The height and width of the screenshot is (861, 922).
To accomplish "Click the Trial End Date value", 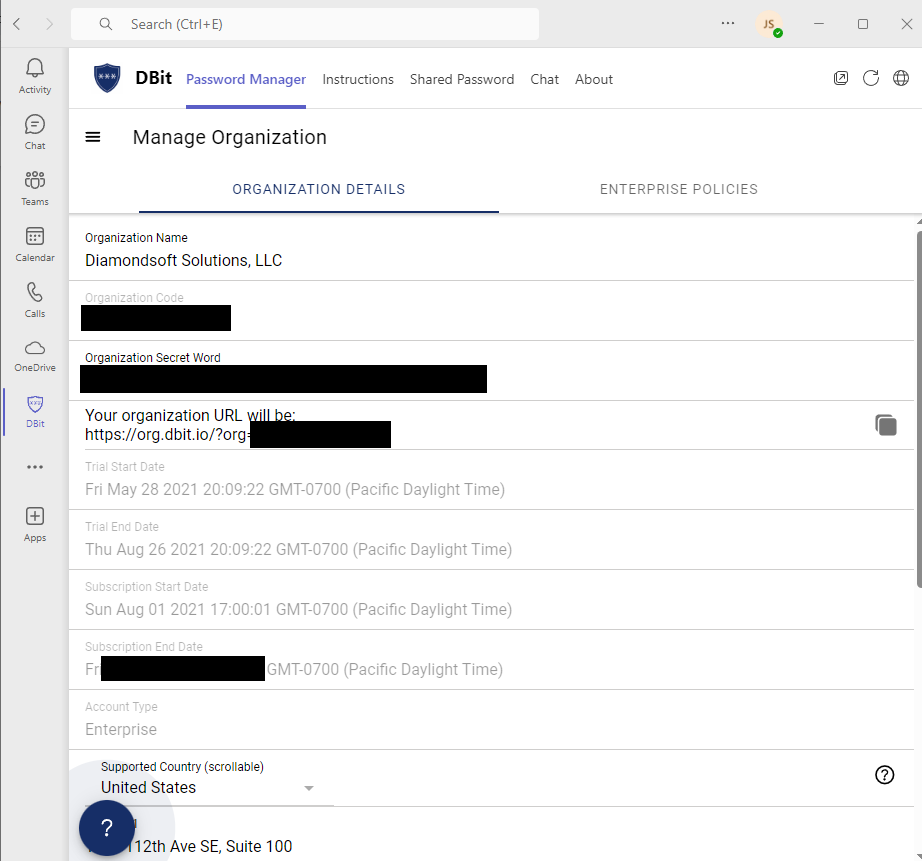I will point(298,549).
